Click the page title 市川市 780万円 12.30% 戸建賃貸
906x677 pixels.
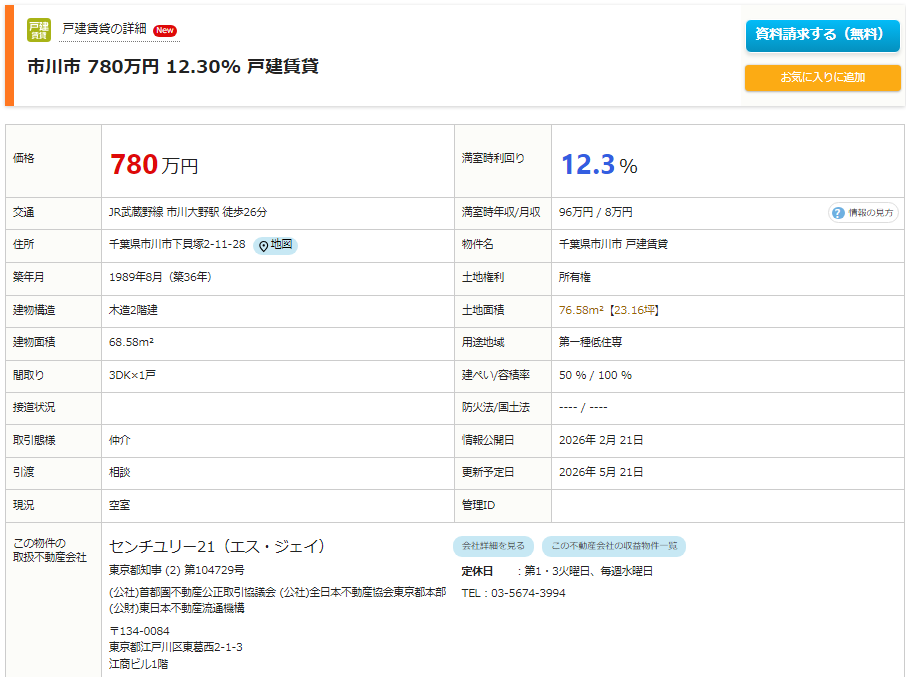point(172,66)
